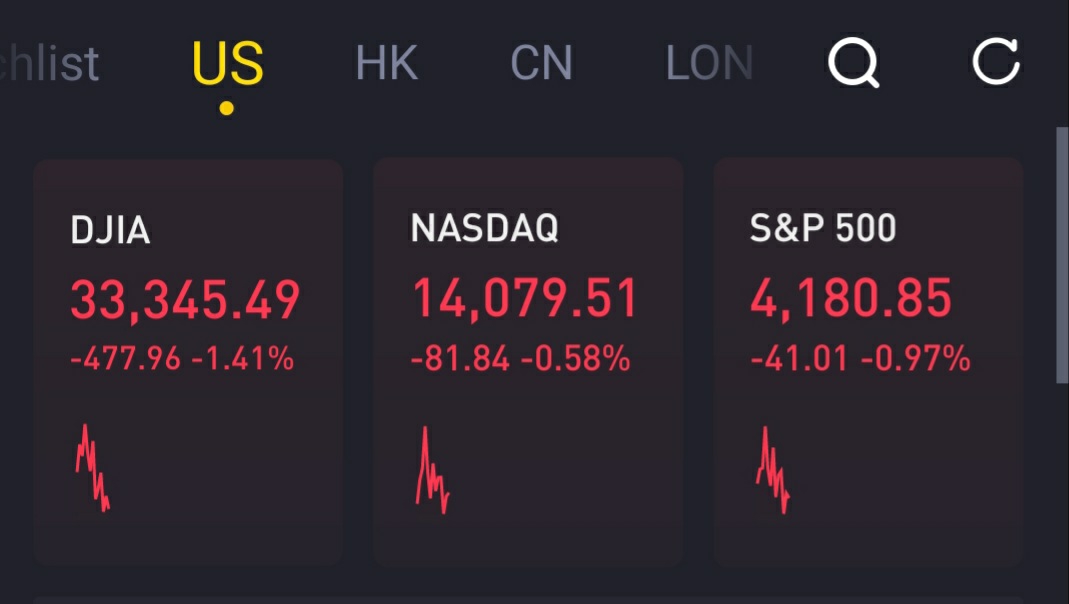The height and width of the screenshot is (604, 1069).
Task: Click the vertical scrollbar on the right
Action: coord(1062,255)
